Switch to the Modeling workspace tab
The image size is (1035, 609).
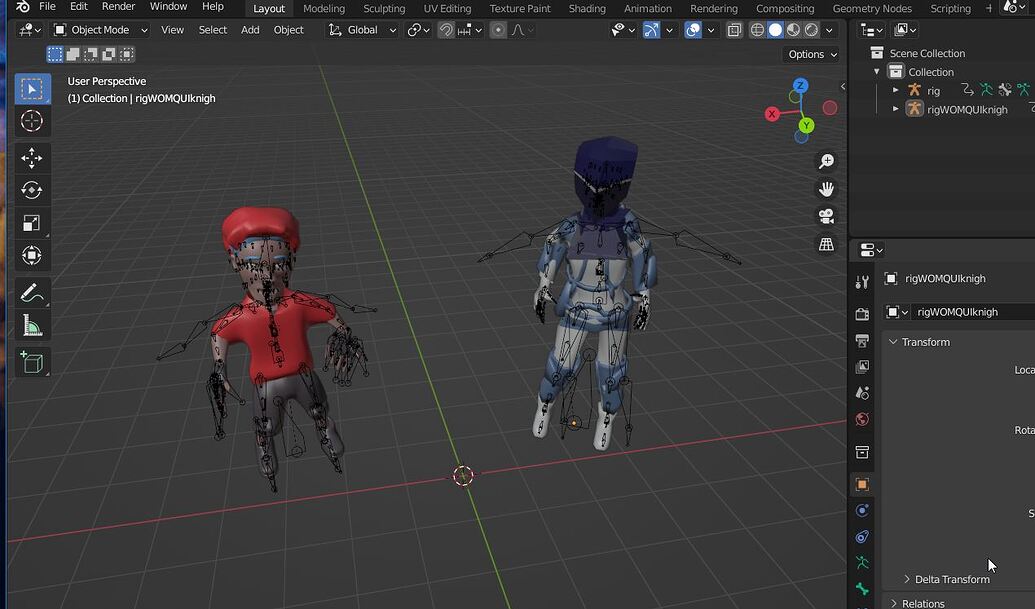pos(323,9)
